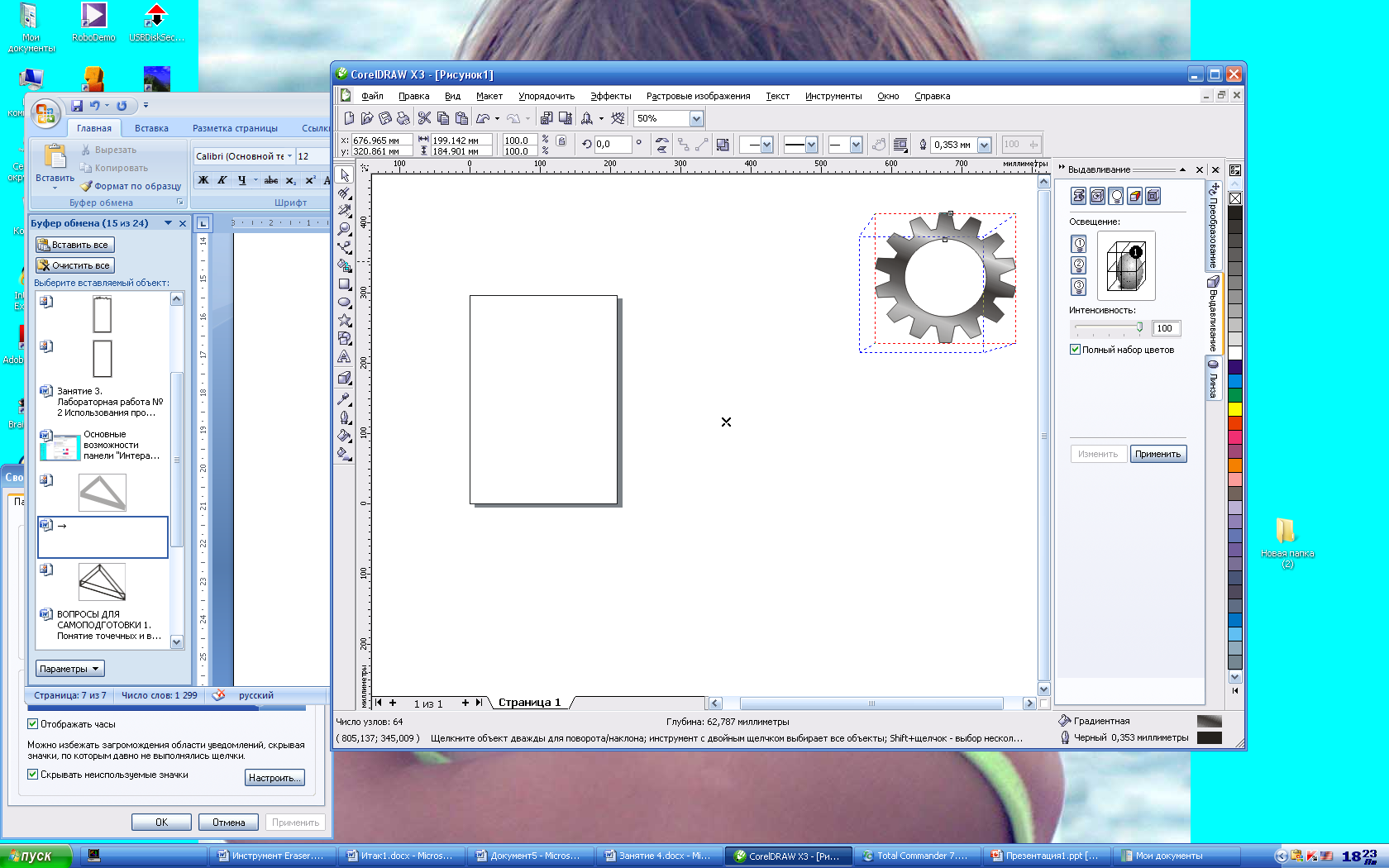
Task: Open clipboard pane options arrow
Action: pos(168,223)
